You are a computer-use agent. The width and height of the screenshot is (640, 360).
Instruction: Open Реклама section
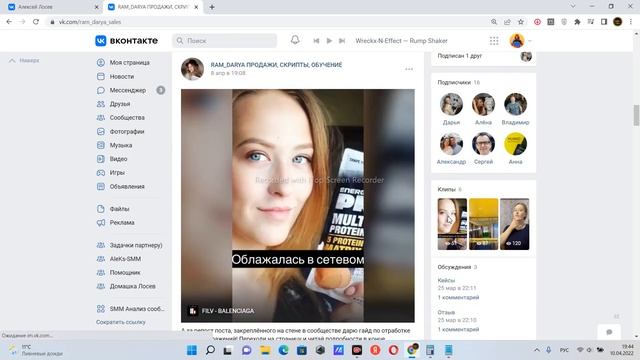tap(122, 222)
